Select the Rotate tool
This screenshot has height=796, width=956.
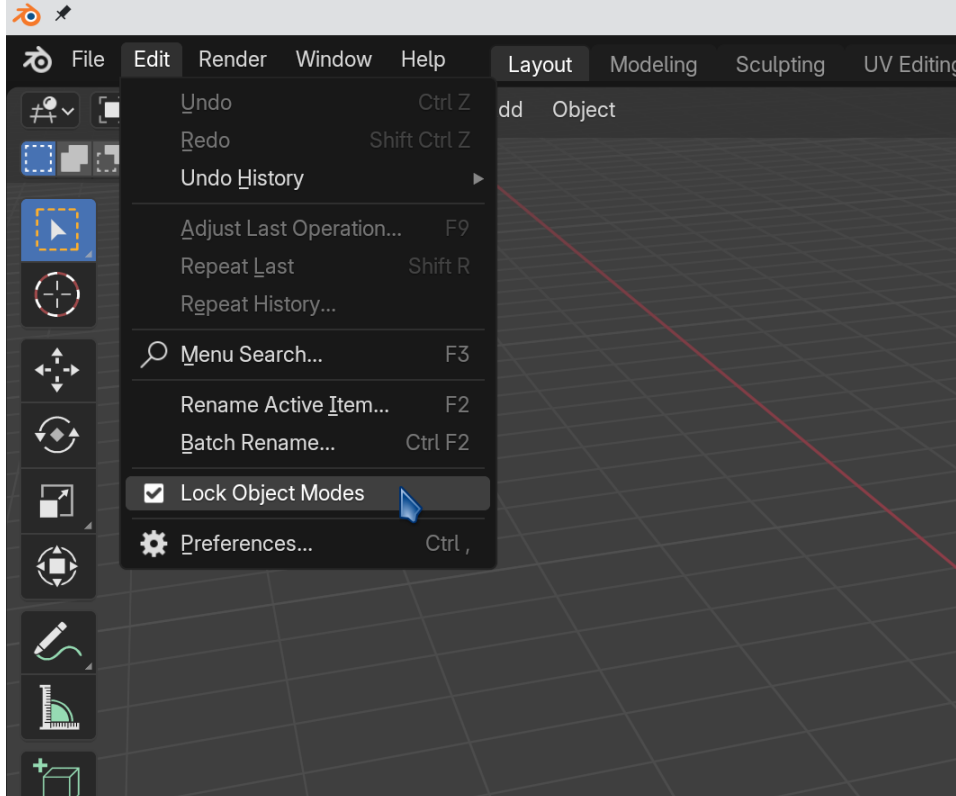pyautogui.click(x=58, y=435)
